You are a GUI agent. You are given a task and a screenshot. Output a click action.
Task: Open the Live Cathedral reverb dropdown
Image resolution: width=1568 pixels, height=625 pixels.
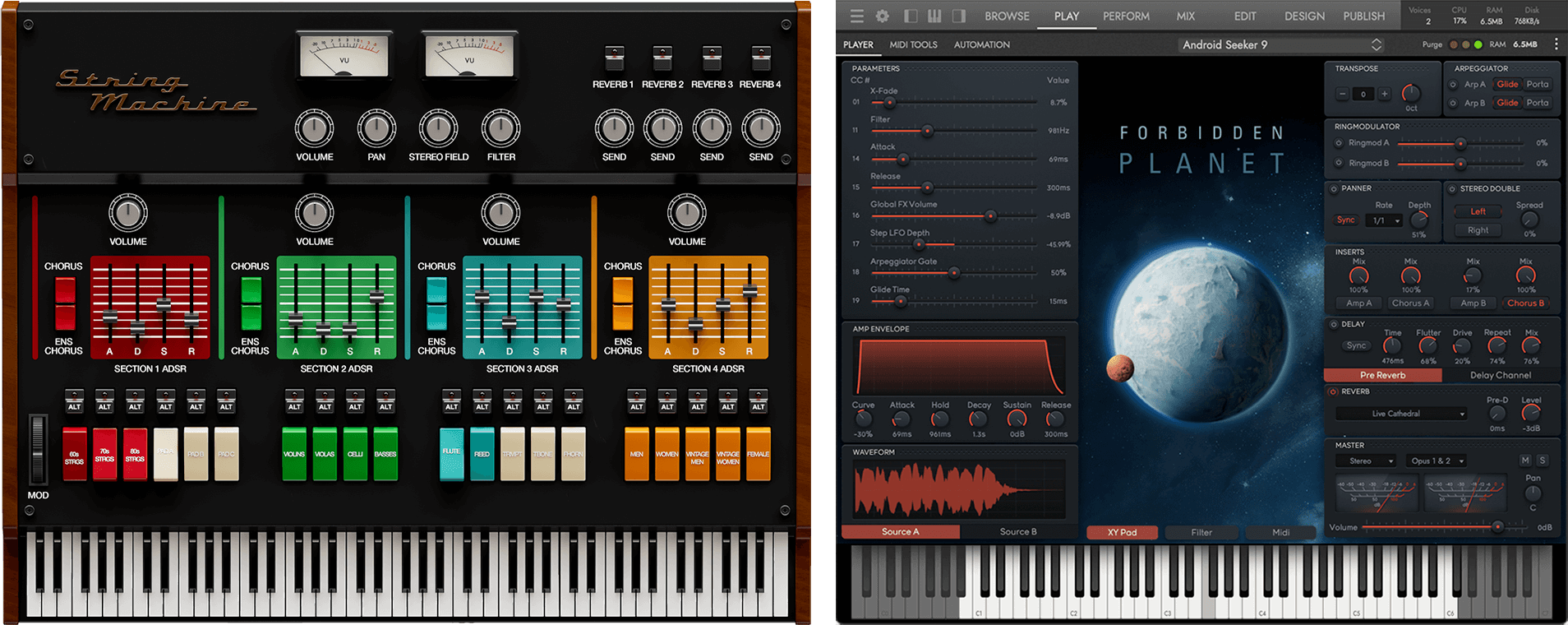[x=1401, y=414]
